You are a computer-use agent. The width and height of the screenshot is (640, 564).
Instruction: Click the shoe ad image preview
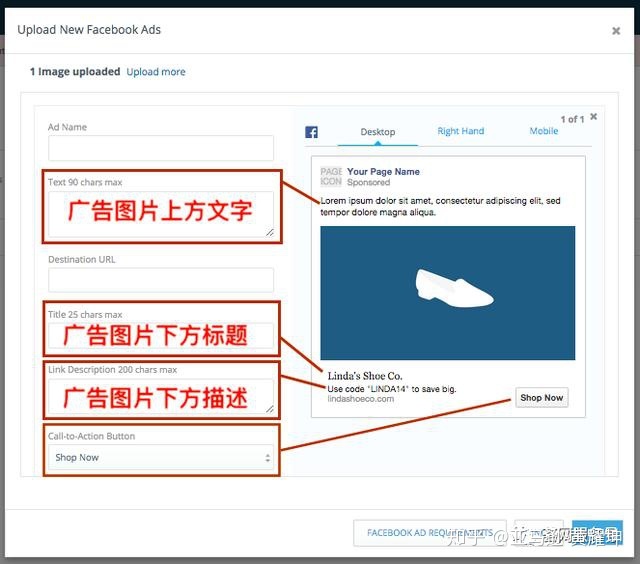447,293
